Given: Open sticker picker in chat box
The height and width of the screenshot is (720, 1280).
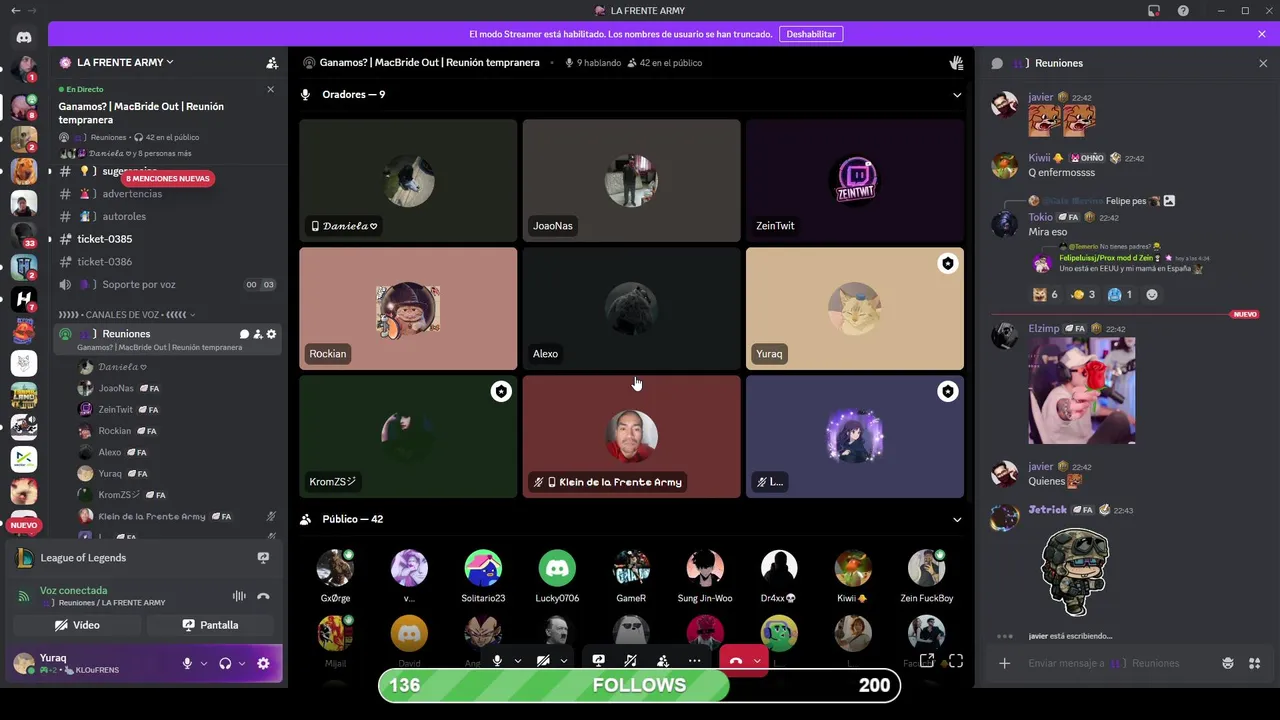Looking at the screenshot, I should coord(1228,663).
